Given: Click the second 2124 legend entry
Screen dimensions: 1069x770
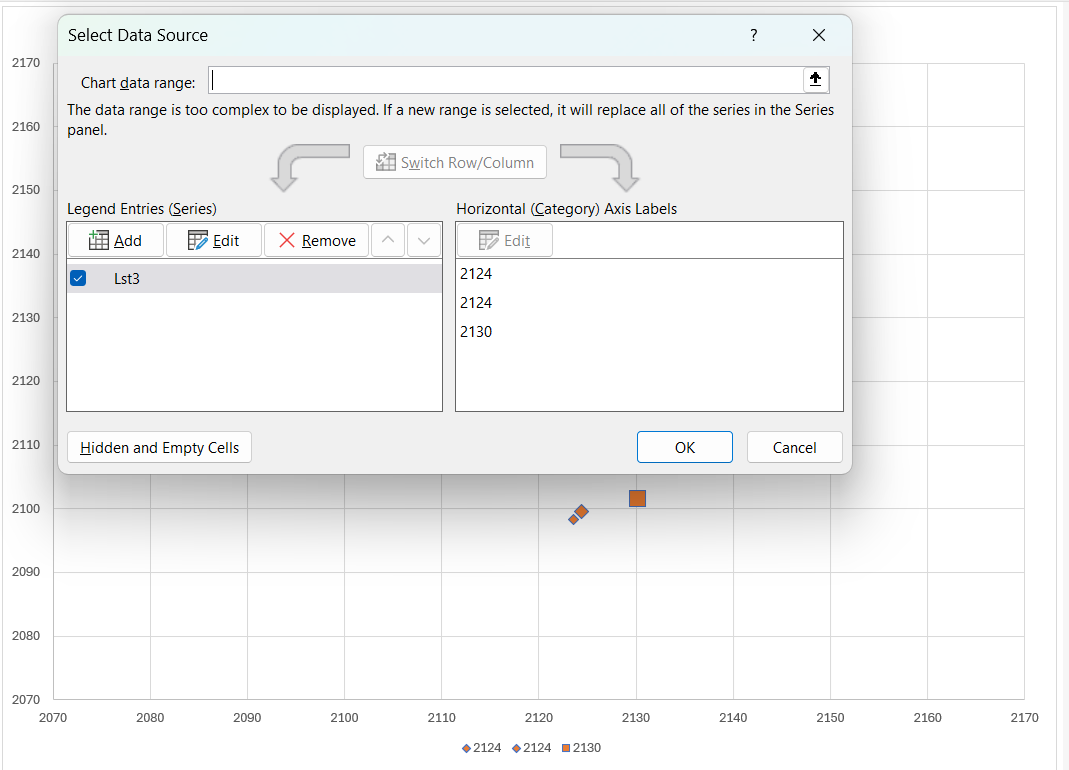Looking at the screenshot, I should (531, 748).
